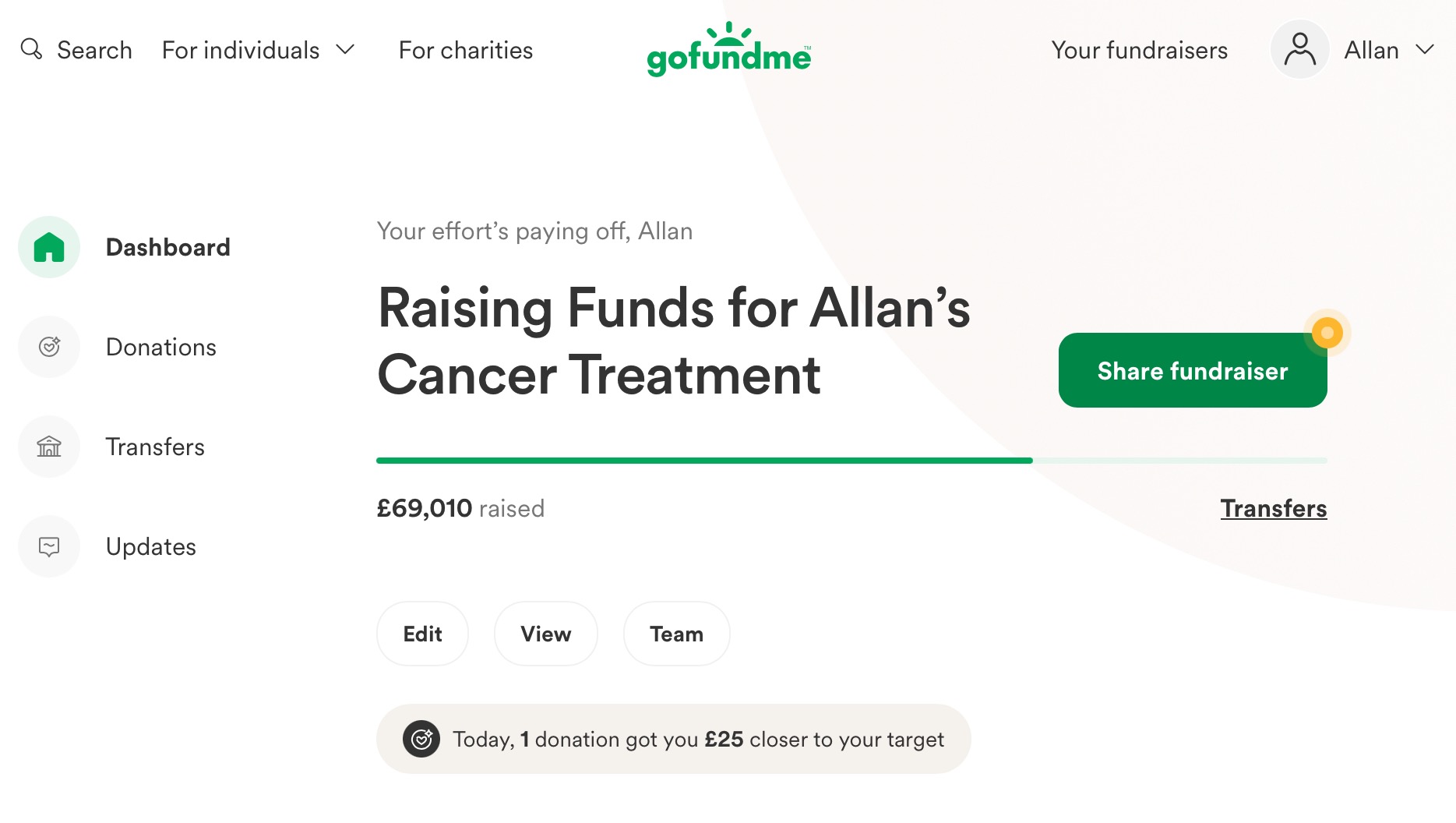Switch to the Donations sidebar tab
Image resolution: width=1456 pixels, height=823 pixels.
point(161,347)
